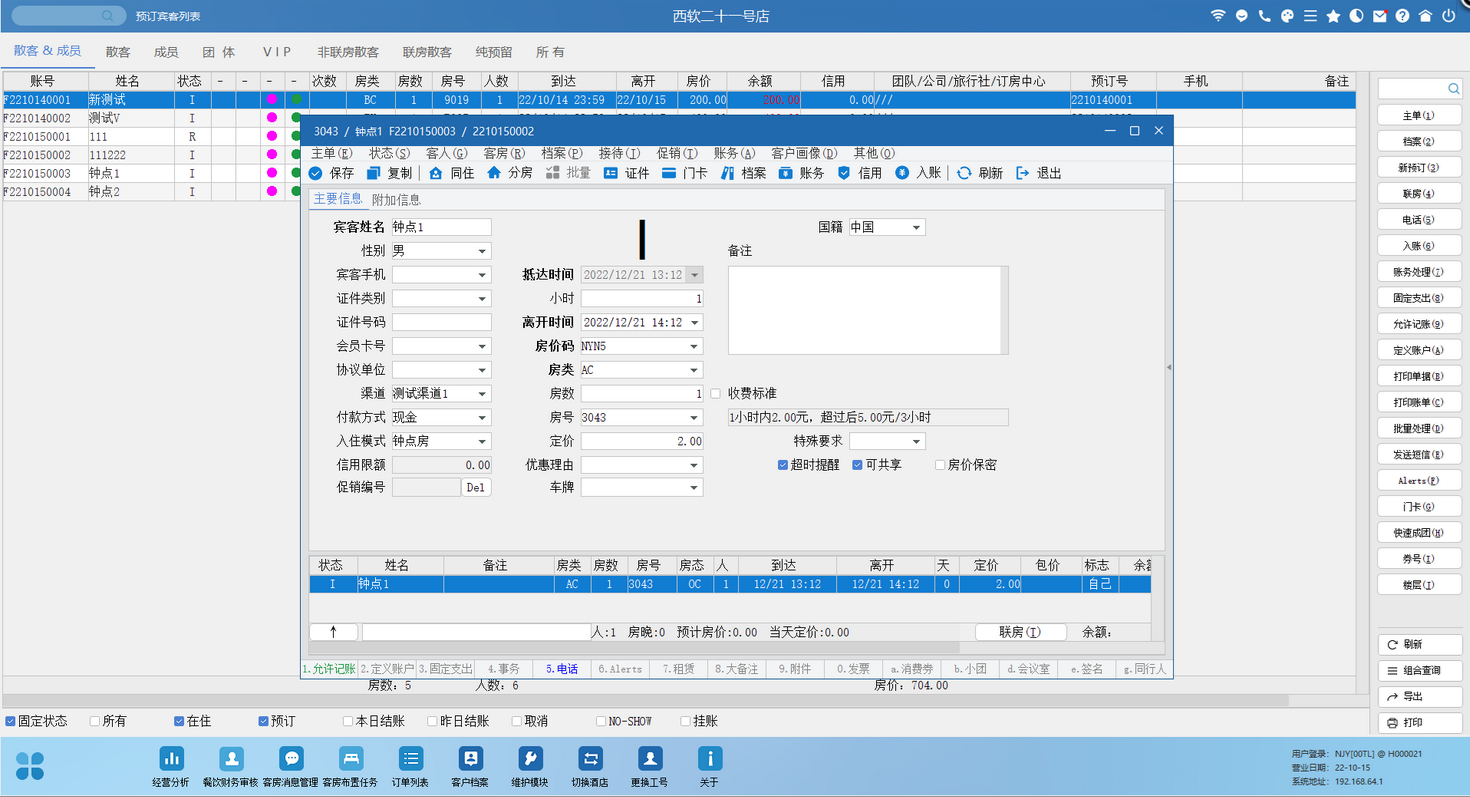Click the 账务处理(I) side button
Image resolution: width=1470 pixels, height=797 pixels.
[x=1418, y=272]
